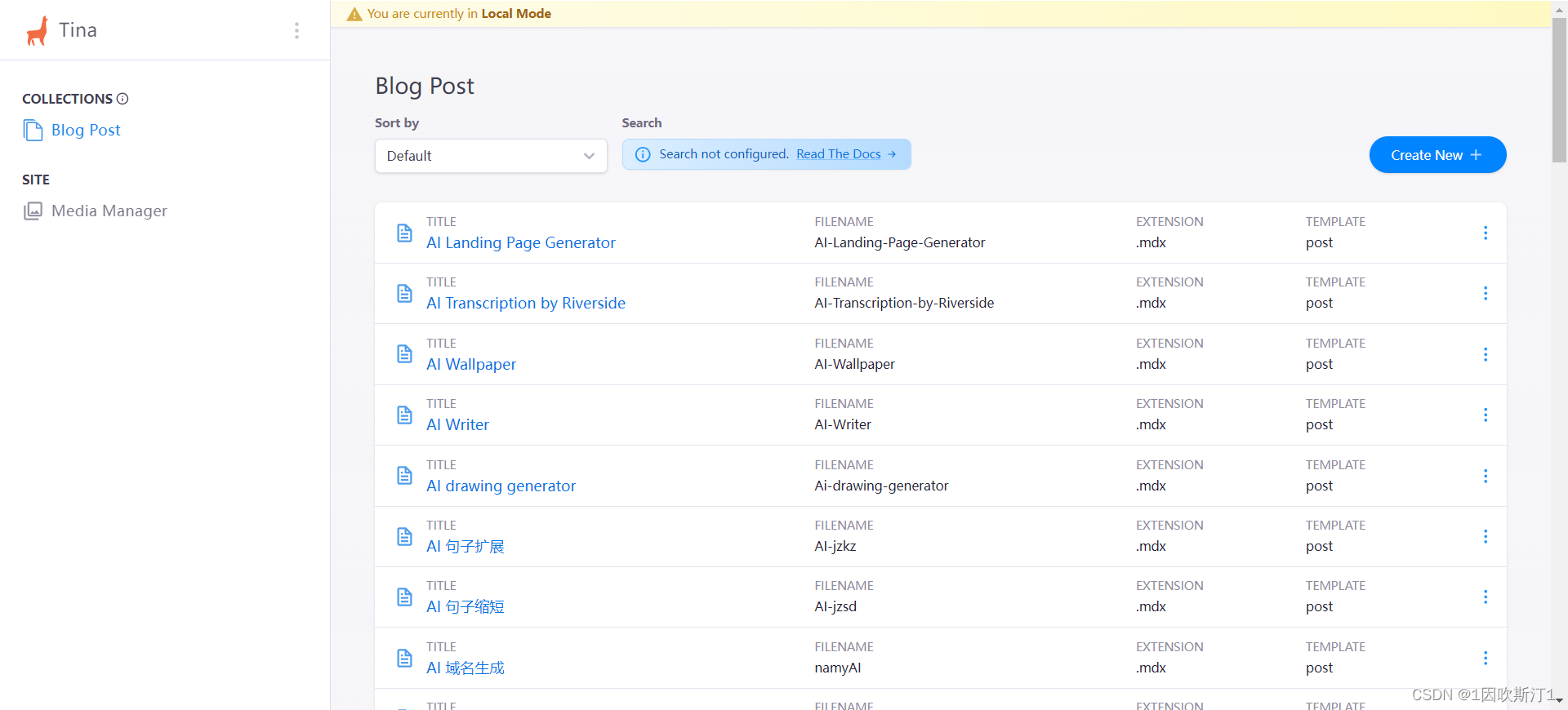The image size is (1568, 710).
Task: Open options menu for AI drawing generator
Action: pyautogui.click(x=1486, y=476)
